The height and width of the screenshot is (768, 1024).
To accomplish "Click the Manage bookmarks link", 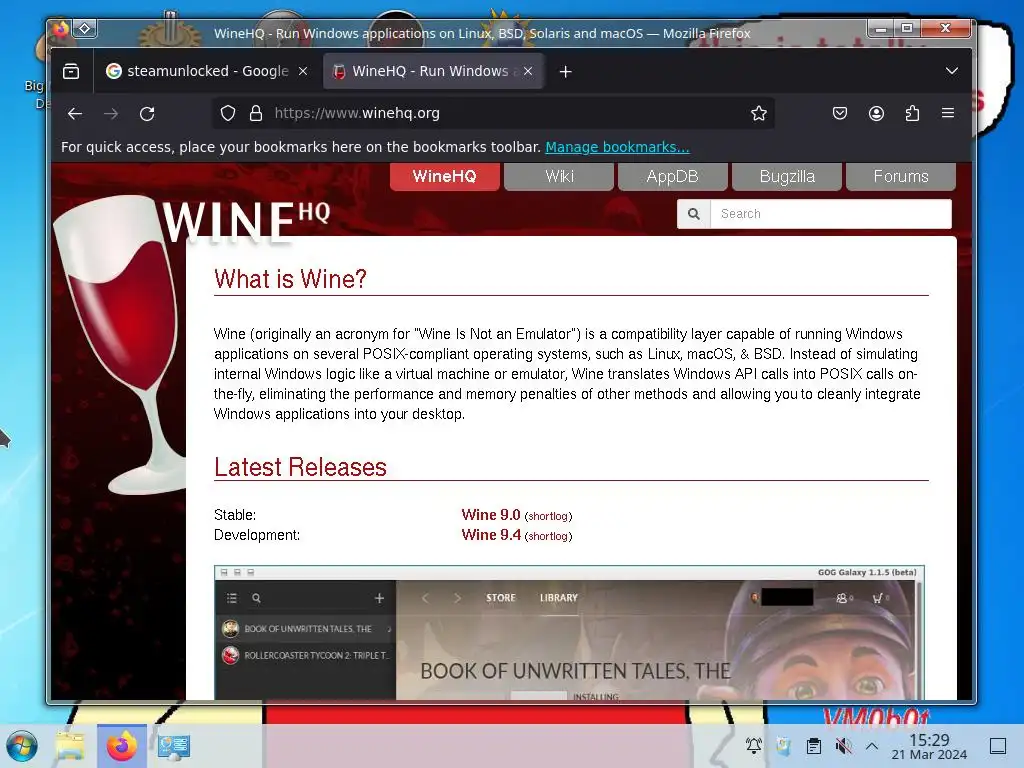I will click(x=617, y=147).
